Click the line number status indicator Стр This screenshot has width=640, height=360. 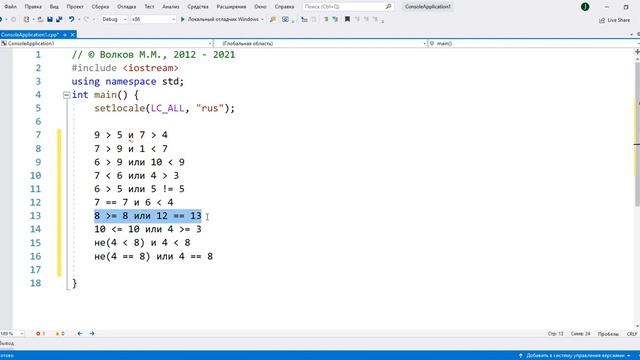(x=556, y=334)
